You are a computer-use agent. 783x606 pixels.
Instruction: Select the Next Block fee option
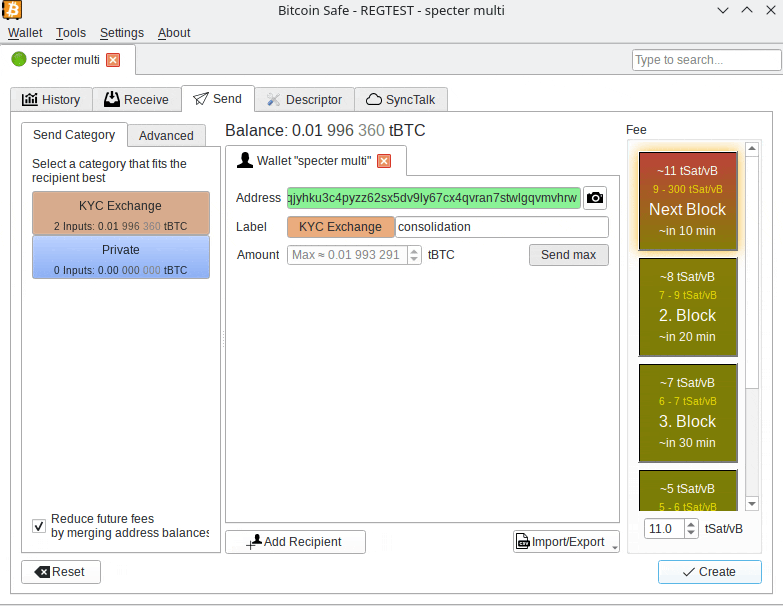pyautogui.click(x=688, y=201)
